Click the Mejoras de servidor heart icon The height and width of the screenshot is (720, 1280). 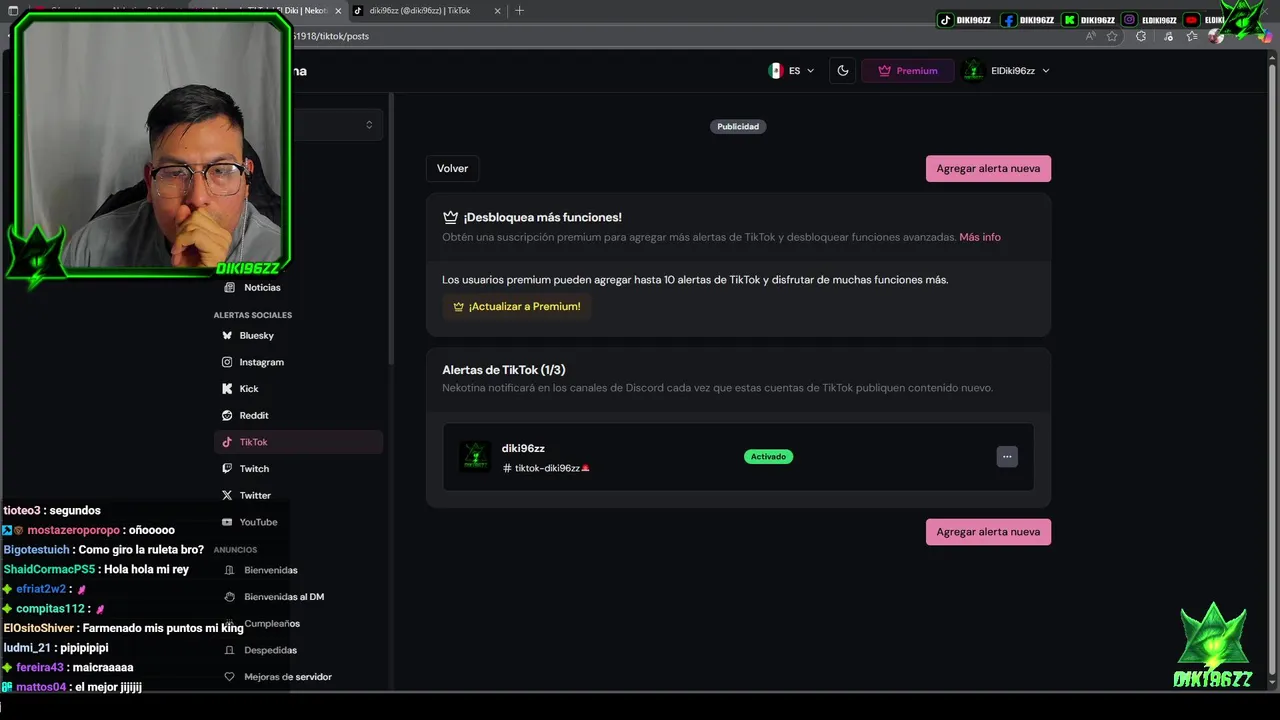click(x=229, y=677)
